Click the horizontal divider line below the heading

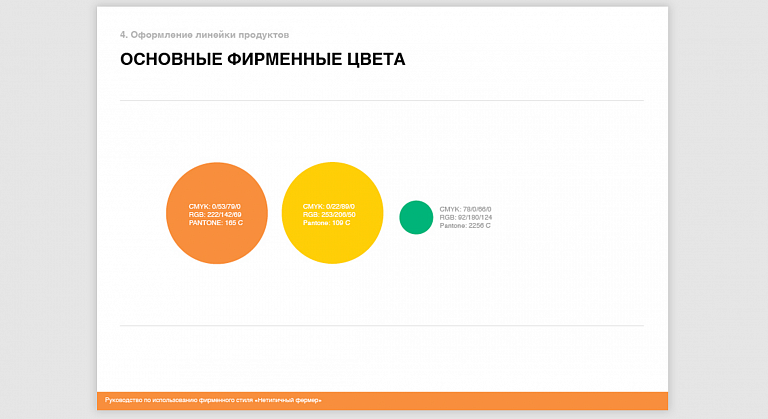click(382, 100)
